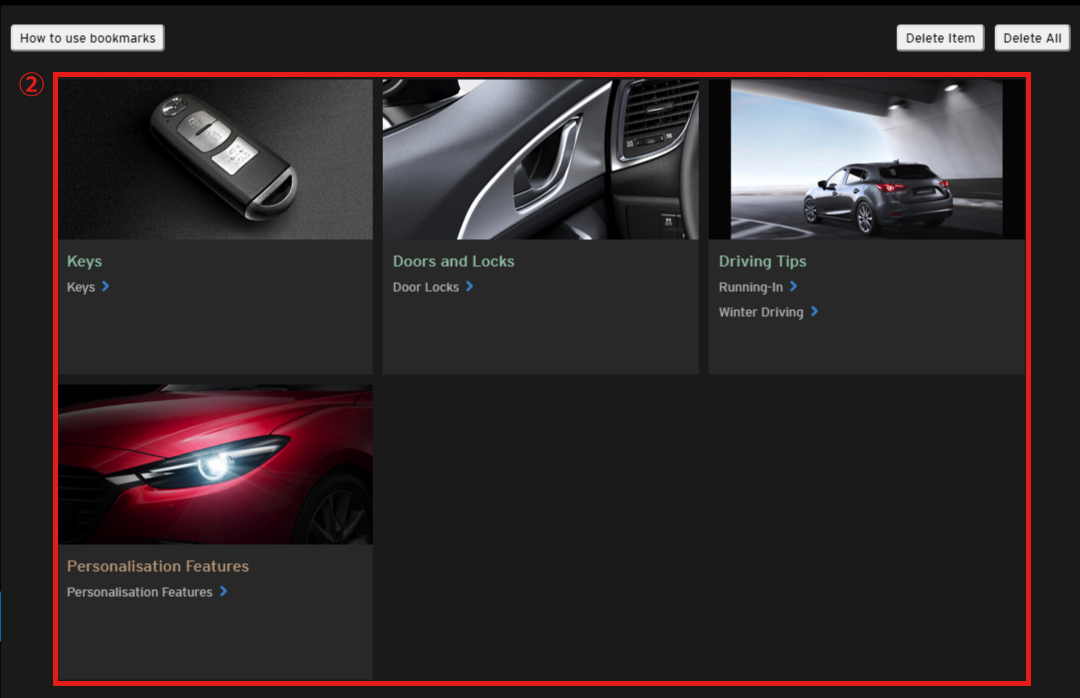The height and width of the screenshot is (698, 1080).
Task: Click the chevron arrow next to Door Locks
Action: tap(469, 287)
